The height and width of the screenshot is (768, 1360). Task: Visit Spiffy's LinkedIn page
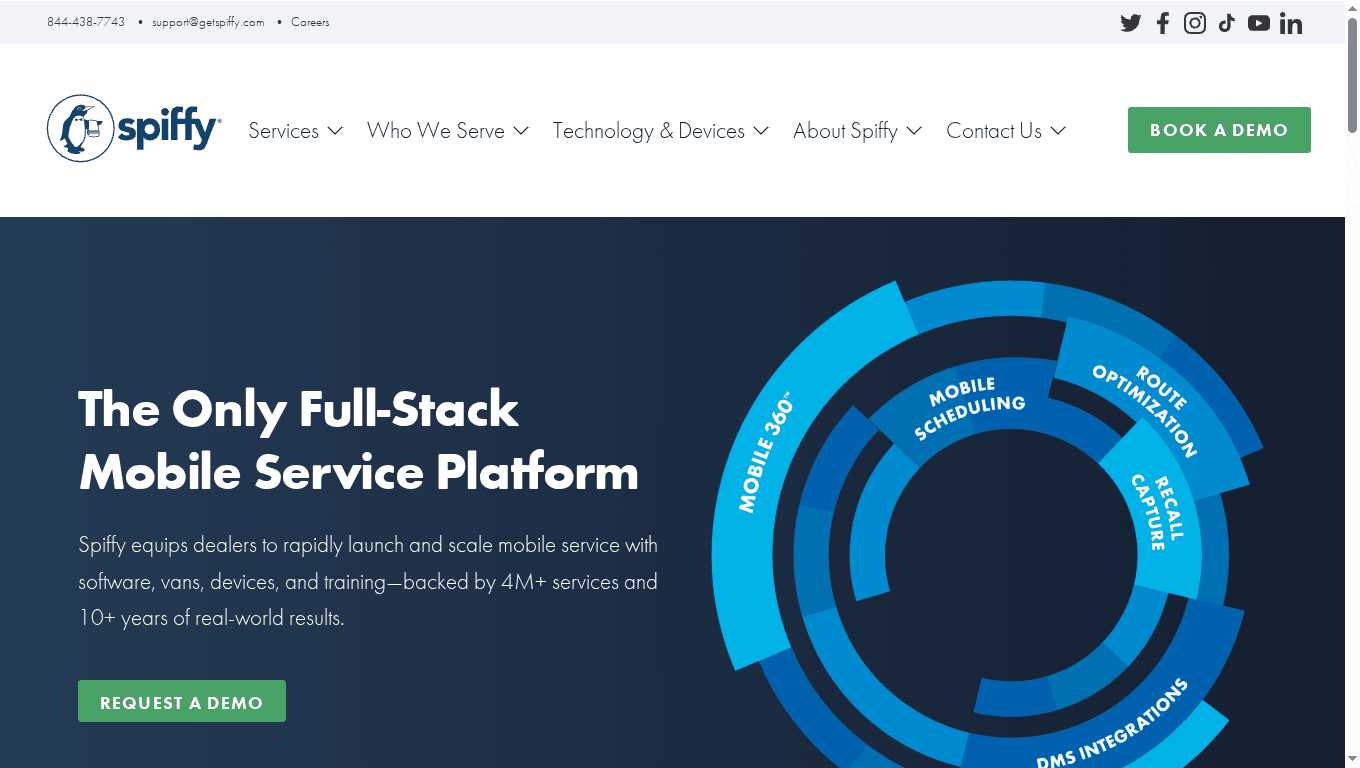tap(1290, 22)
